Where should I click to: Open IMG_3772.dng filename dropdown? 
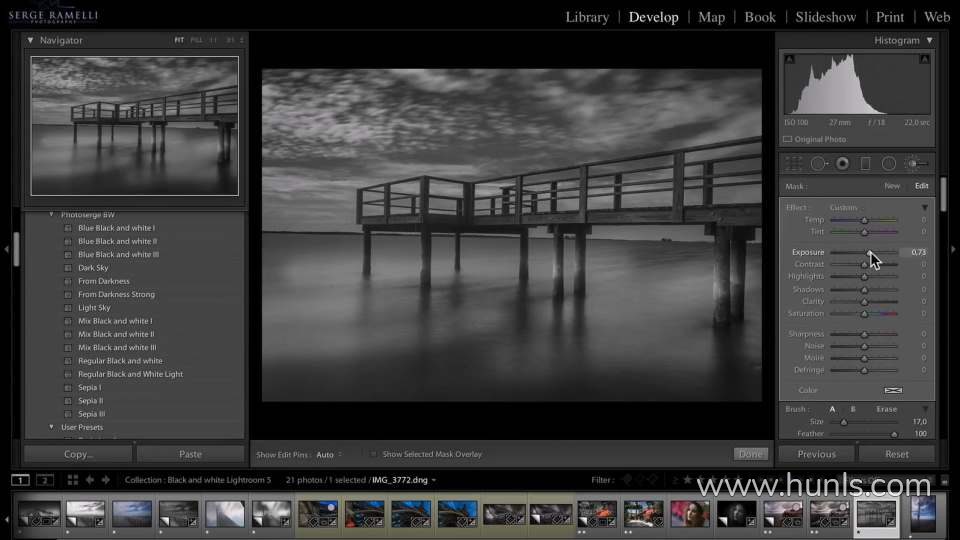[x=404, y=480]
